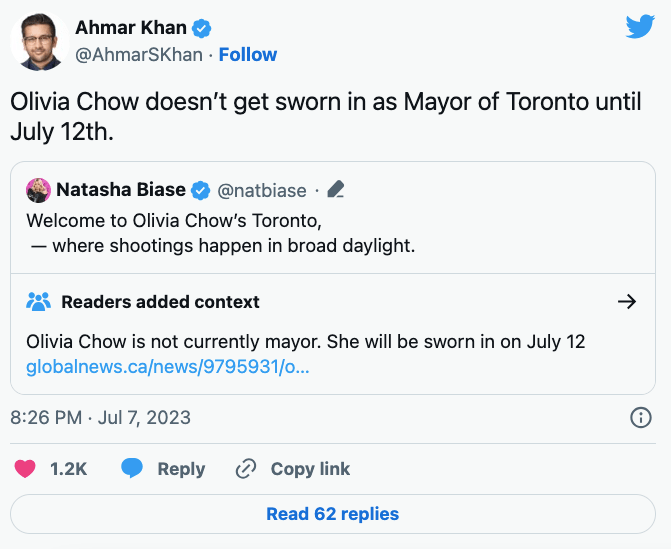Image resolution: width=671 pixels, height=549 pixels.
Task: Click the @AhmarSKhan handle
Action: tap(138, 54)
